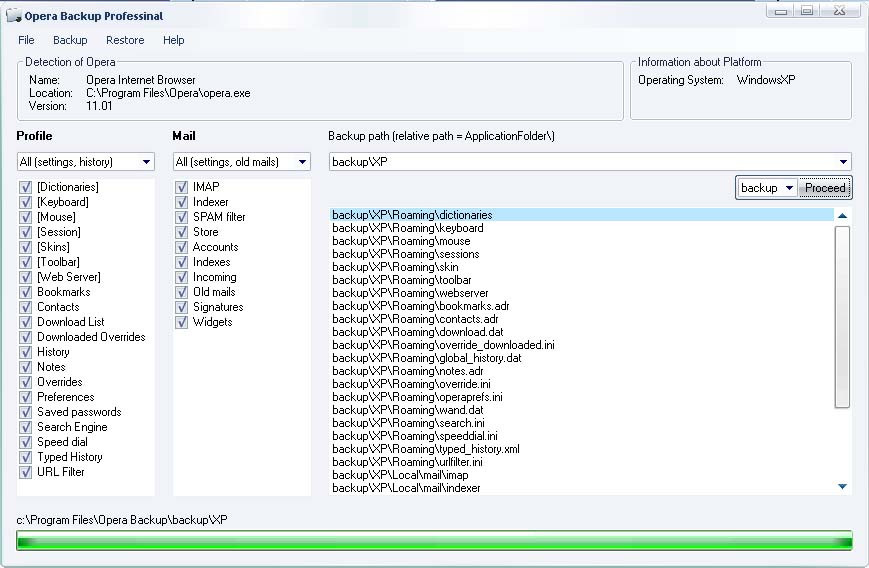Screen dimensions: 869x568
Task: Disable Downloaded Overrides checkbox
Action: coord(25,336)
